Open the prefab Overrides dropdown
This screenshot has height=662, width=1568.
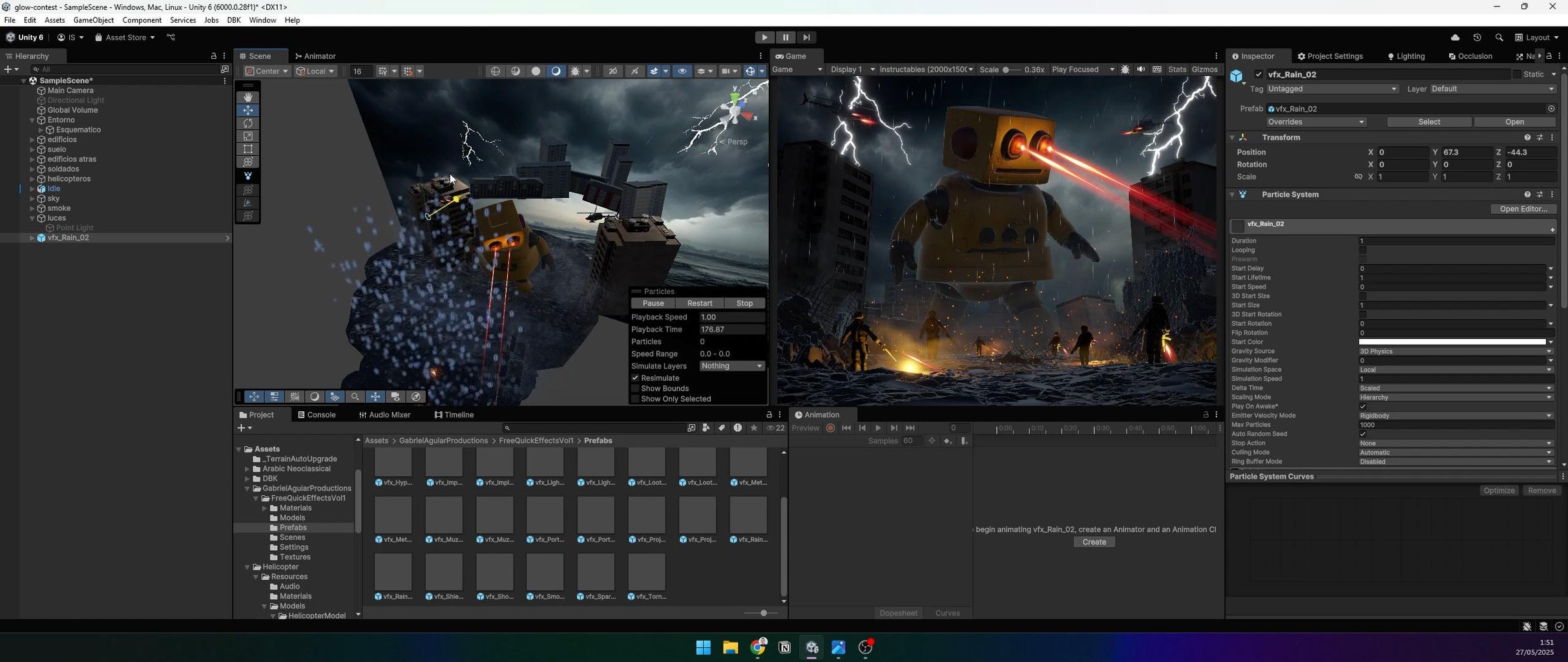pyautogui.click(x=1316, y=122)
